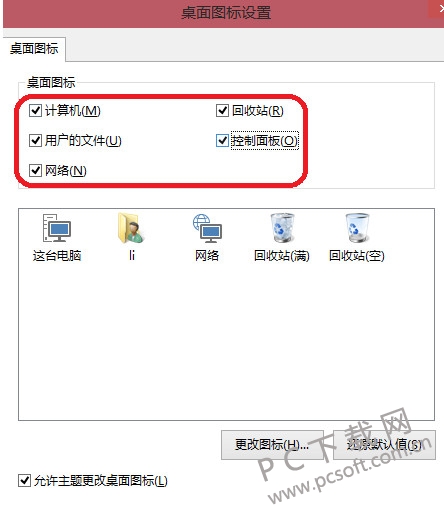Toggle the 回收站(R) checkbox
This screenshot has height=506, width=444.
pyautogui.click(x=222, y=111)
